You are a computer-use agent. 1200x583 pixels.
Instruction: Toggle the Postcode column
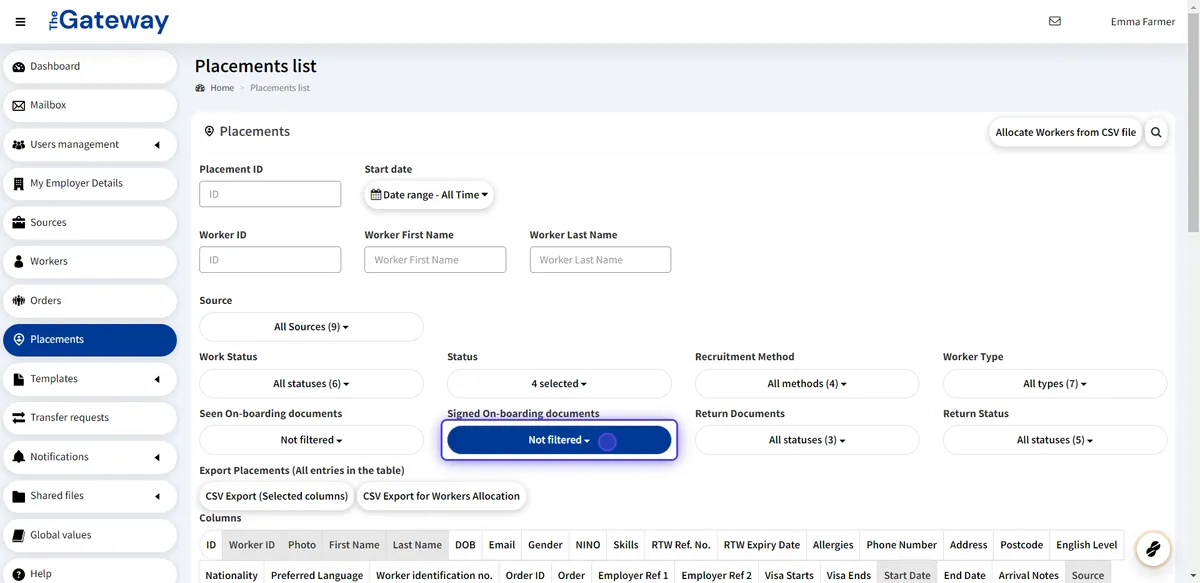tap(1022, 545)
